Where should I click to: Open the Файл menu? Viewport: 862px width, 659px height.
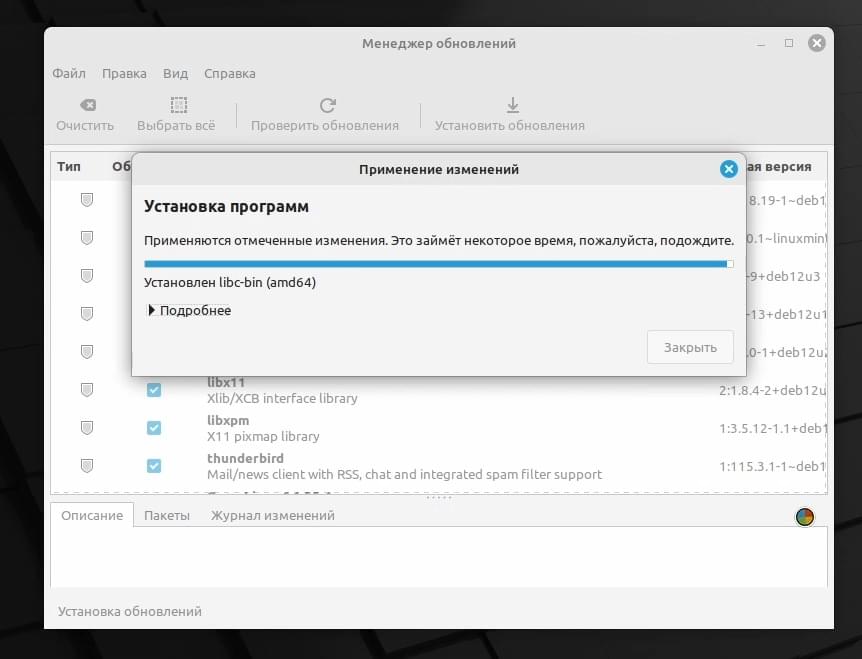click(69, 73)
